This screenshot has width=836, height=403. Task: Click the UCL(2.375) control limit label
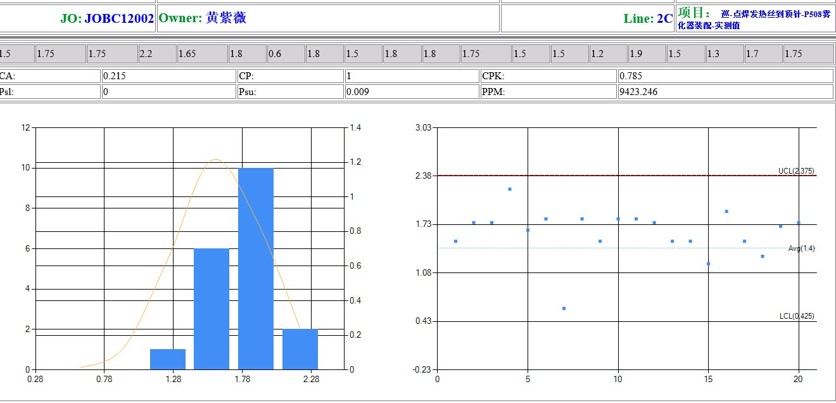click(795, 171)
